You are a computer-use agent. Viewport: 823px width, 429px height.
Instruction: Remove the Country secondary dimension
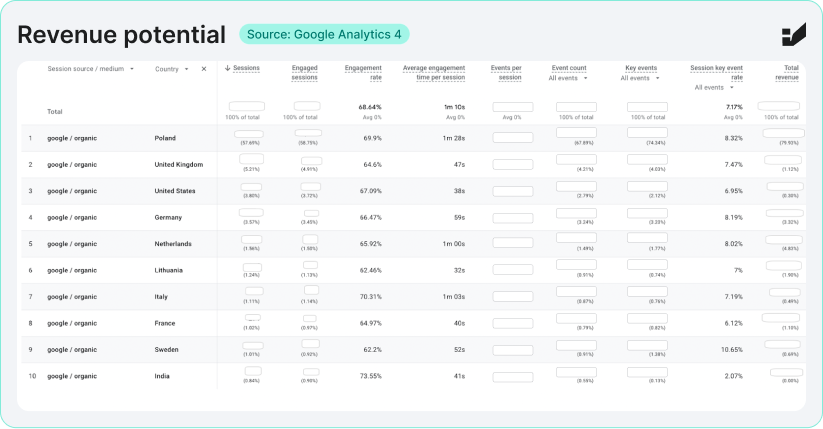point(204,69)
